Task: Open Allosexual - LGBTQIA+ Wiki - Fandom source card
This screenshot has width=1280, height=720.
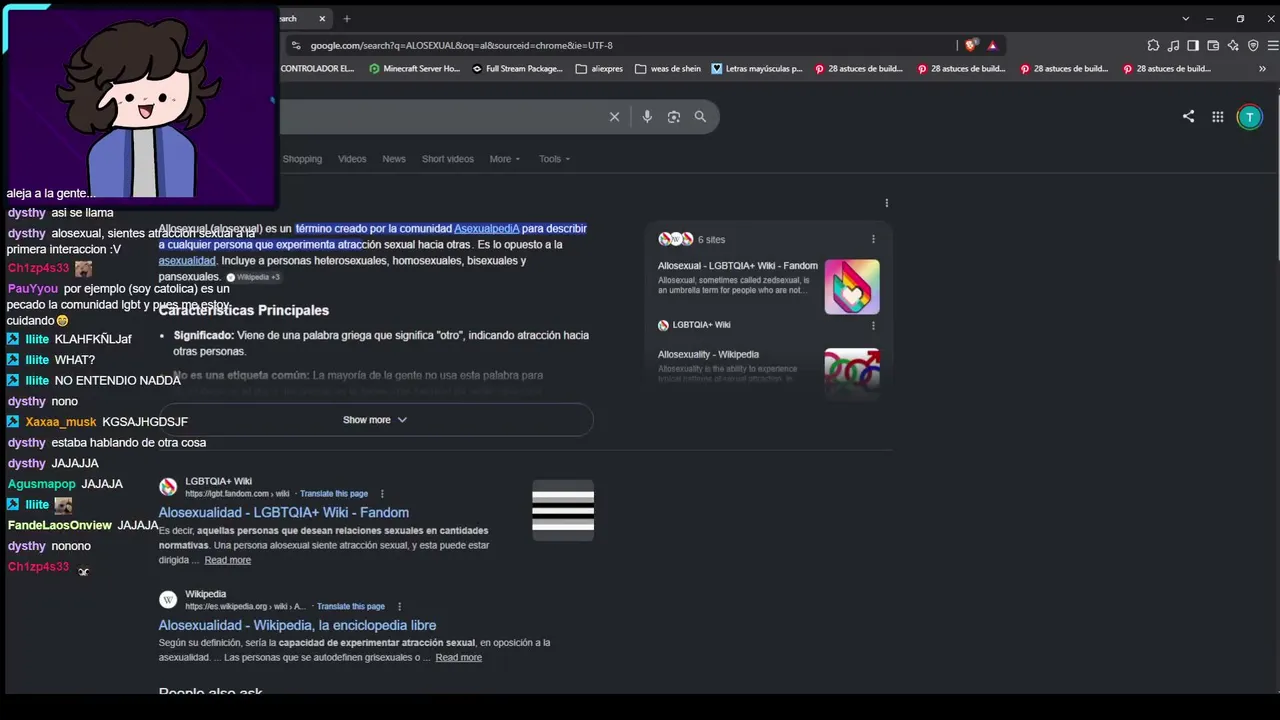Action: 738,266
